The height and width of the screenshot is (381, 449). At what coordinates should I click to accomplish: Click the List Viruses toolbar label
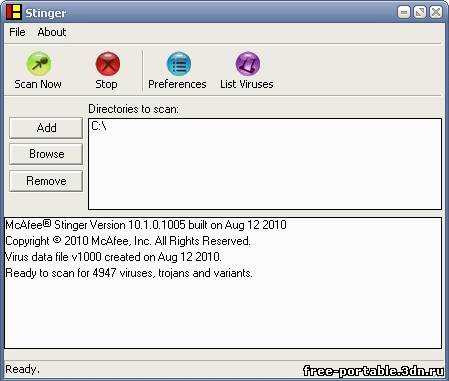click(247, 84)
